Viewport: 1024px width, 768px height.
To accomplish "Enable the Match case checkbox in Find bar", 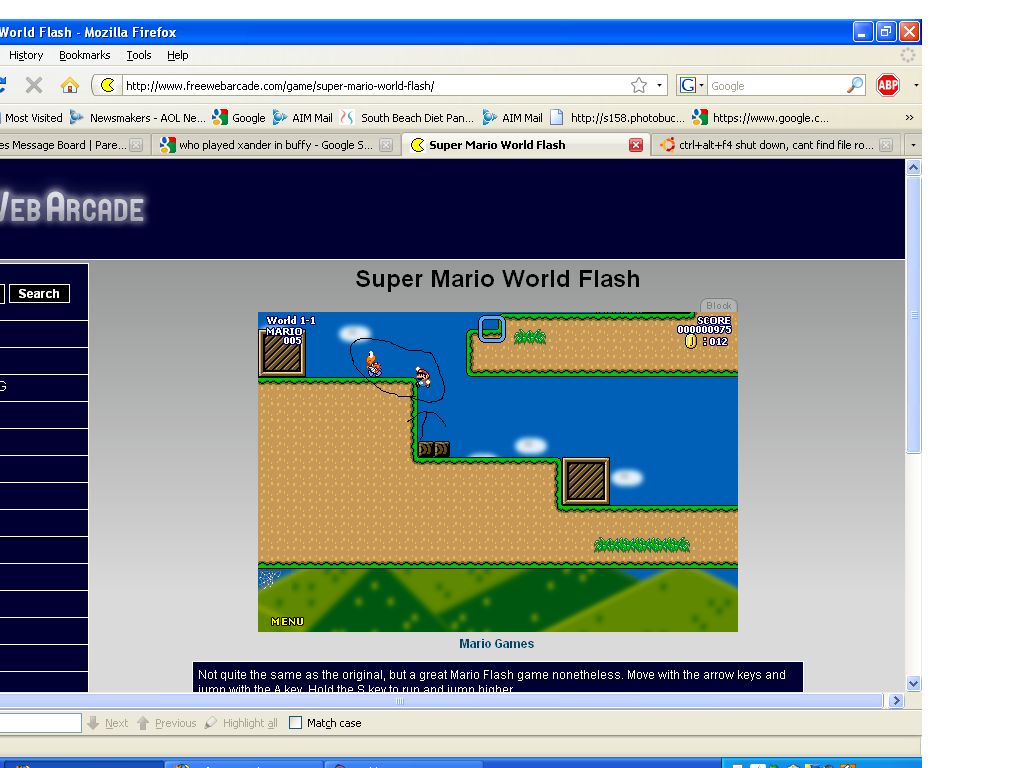I will click(x=296, y=722).
